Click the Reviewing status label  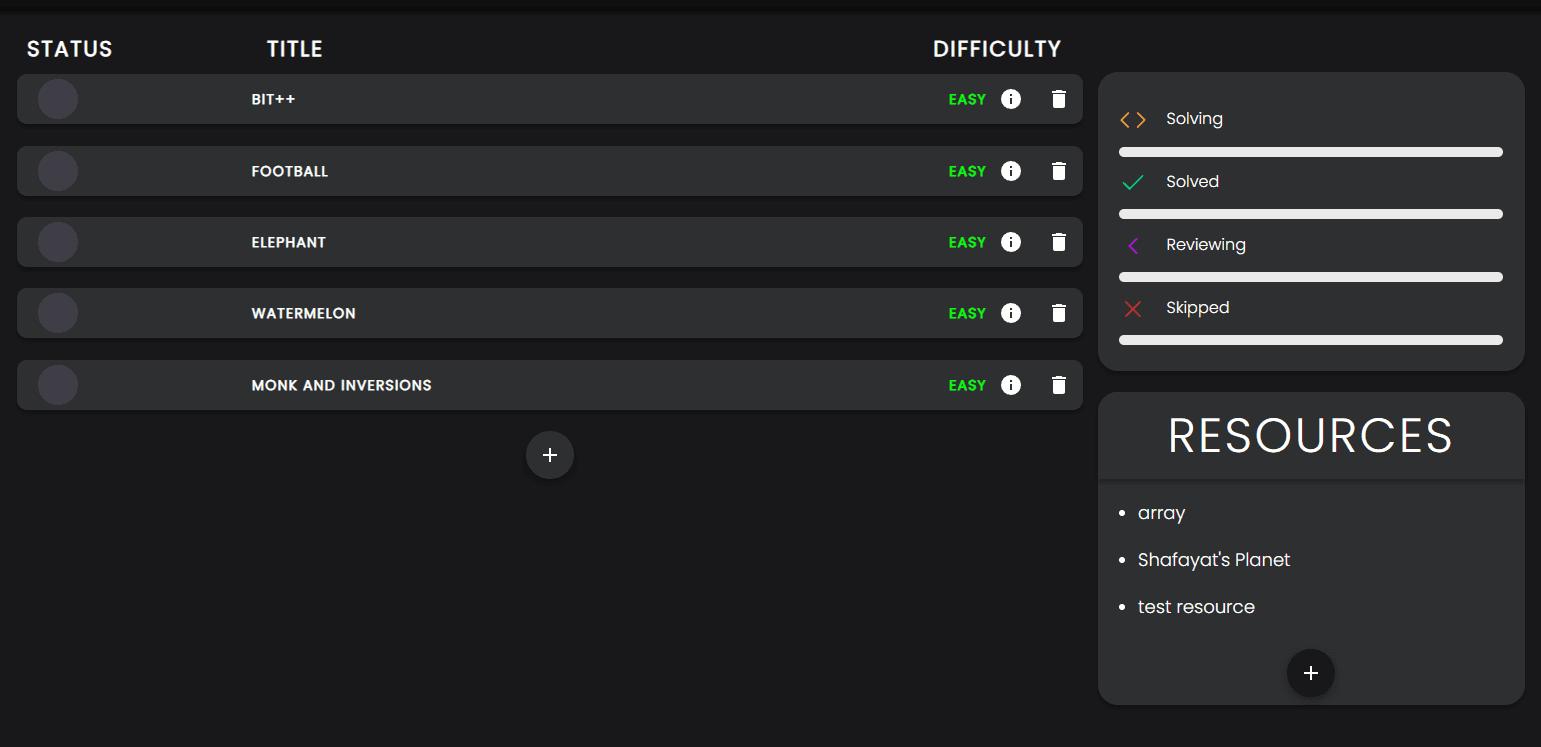click(1206, 245)
